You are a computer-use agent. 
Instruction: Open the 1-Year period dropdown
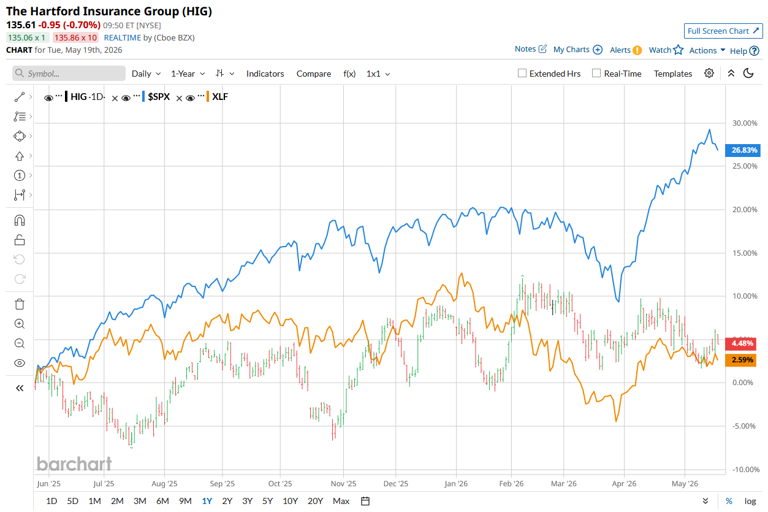[188, 73]
